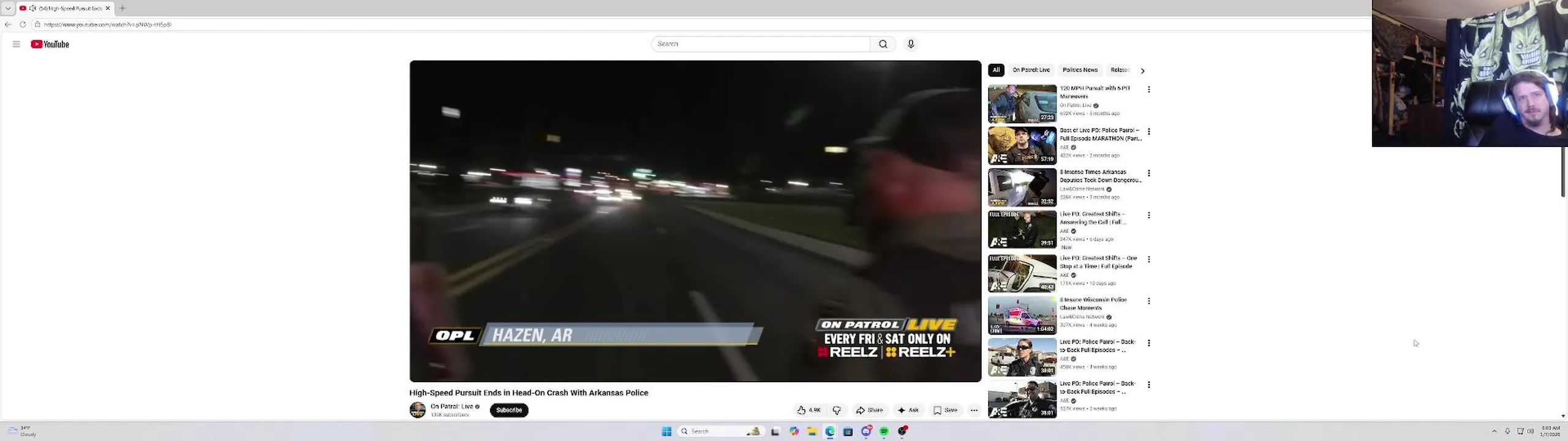
Task: Select the Related filter chip
Action: click(1120, 70)
